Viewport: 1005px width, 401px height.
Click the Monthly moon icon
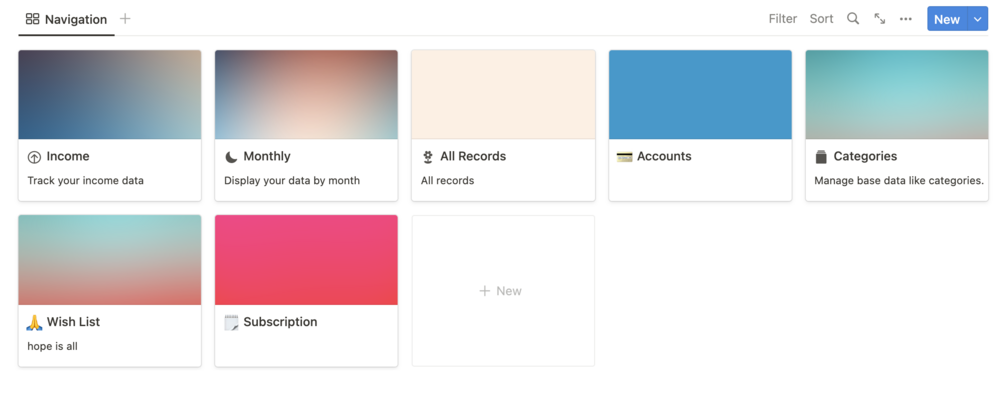[x=231, y=157]
